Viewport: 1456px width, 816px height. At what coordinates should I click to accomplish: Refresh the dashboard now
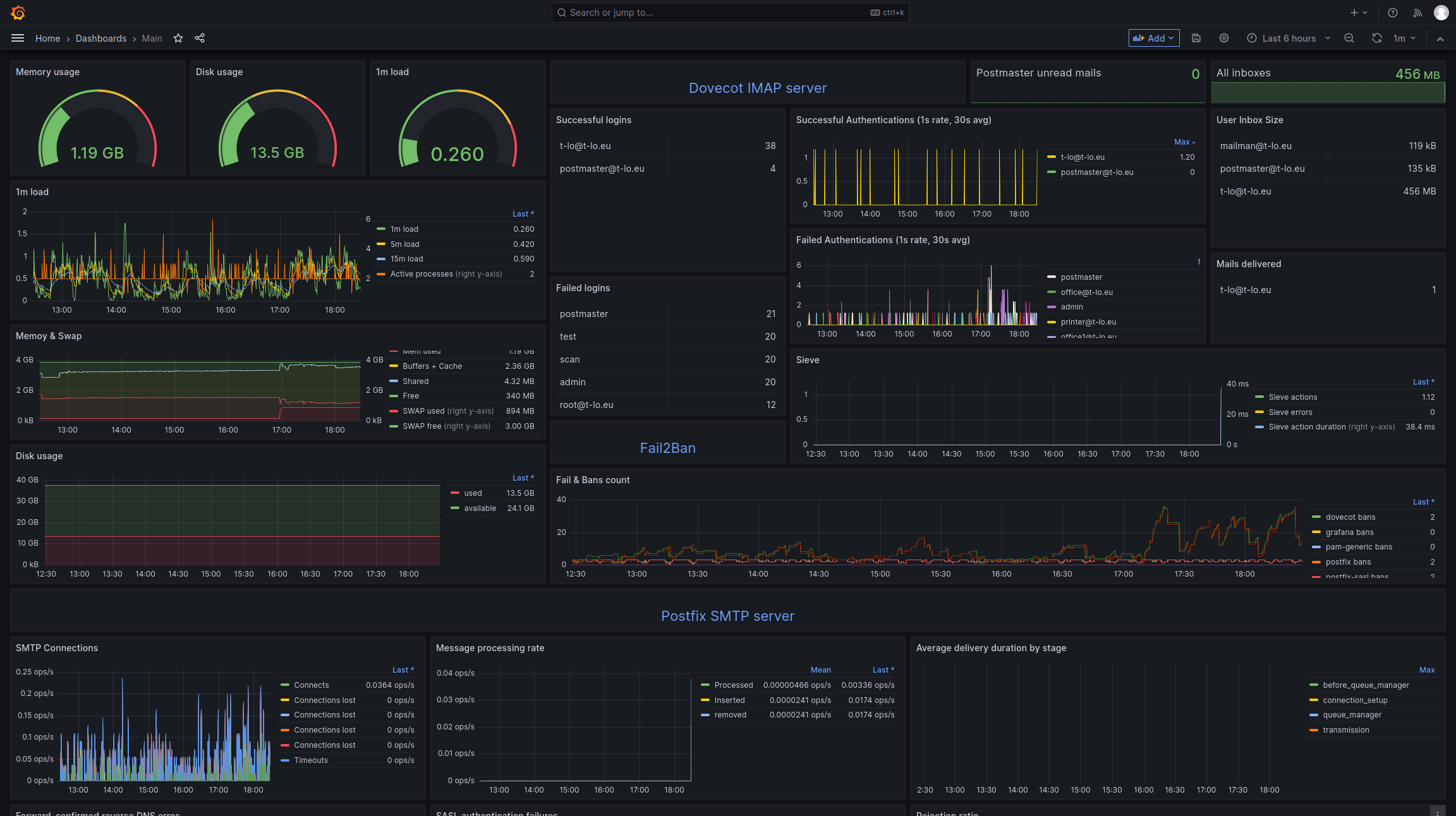coord(1377,38)
